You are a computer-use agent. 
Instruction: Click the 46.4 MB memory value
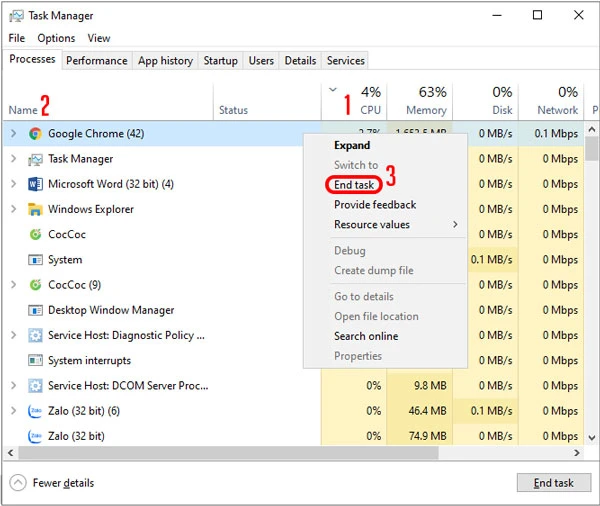[427, 411]
